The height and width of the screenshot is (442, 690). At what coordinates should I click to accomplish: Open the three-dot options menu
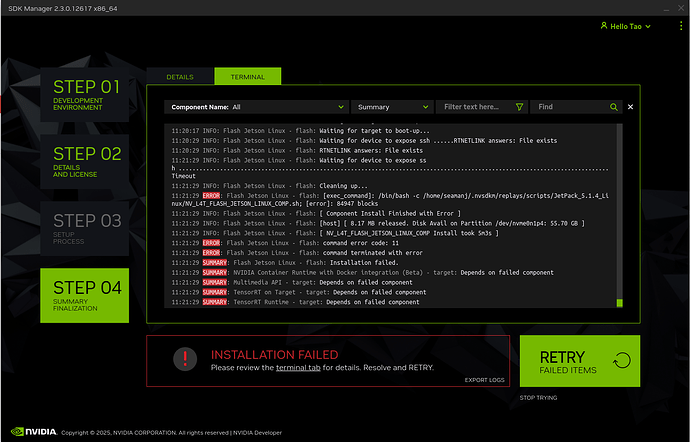point(681,26)
